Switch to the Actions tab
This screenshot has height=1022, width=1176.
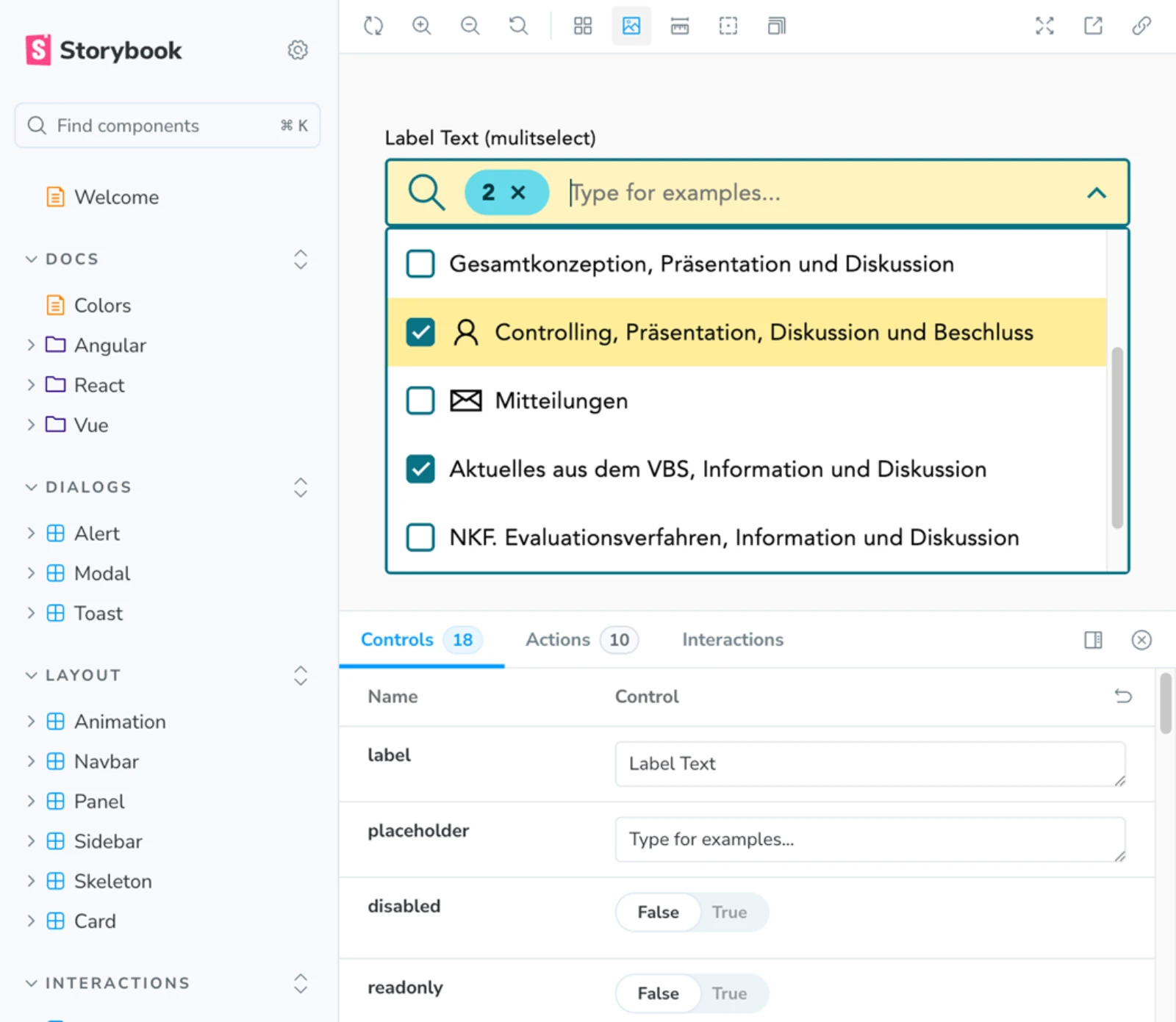(x=558, y=640)
